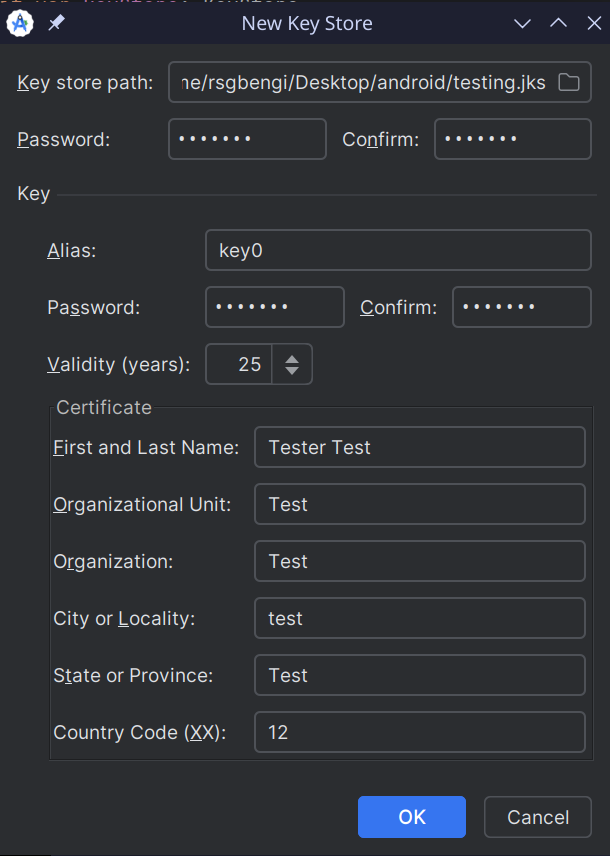Viewport: 610px width, 856px height.
Task: Click the title bar minimize chevron
Action: [x=522, y=24]
